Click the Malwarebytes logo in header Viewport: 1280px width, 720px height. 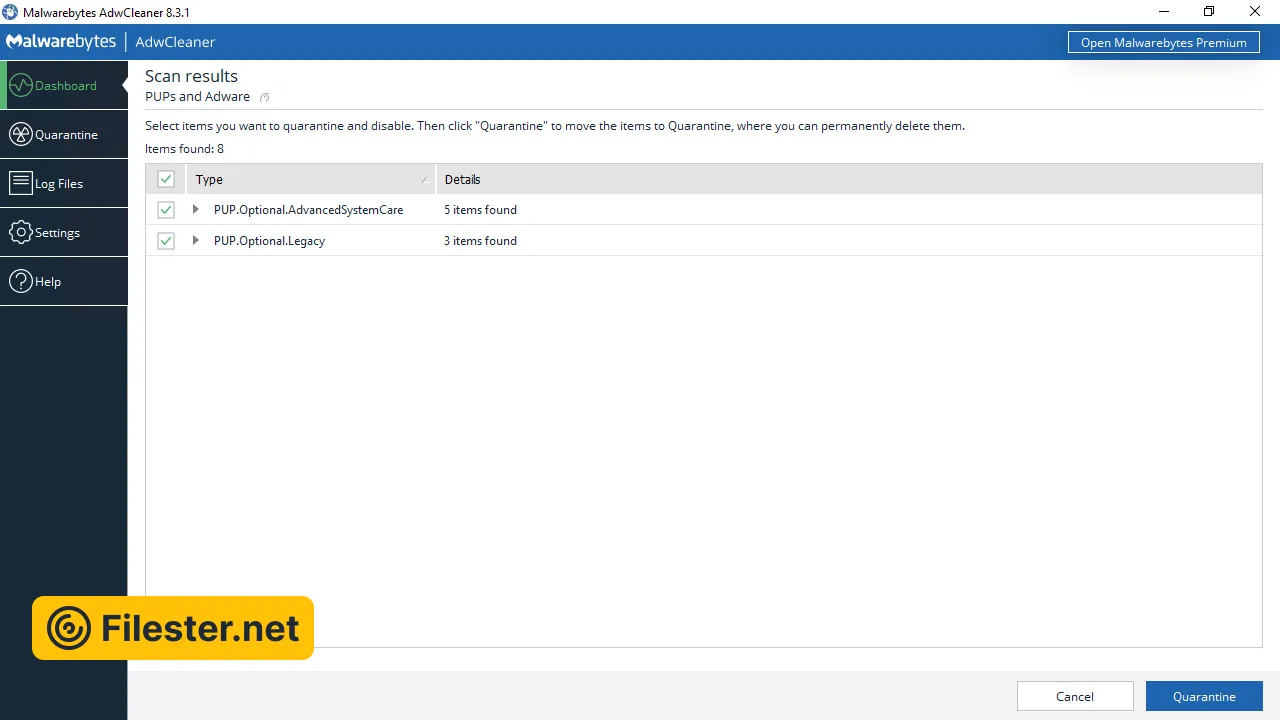(61, 42)
